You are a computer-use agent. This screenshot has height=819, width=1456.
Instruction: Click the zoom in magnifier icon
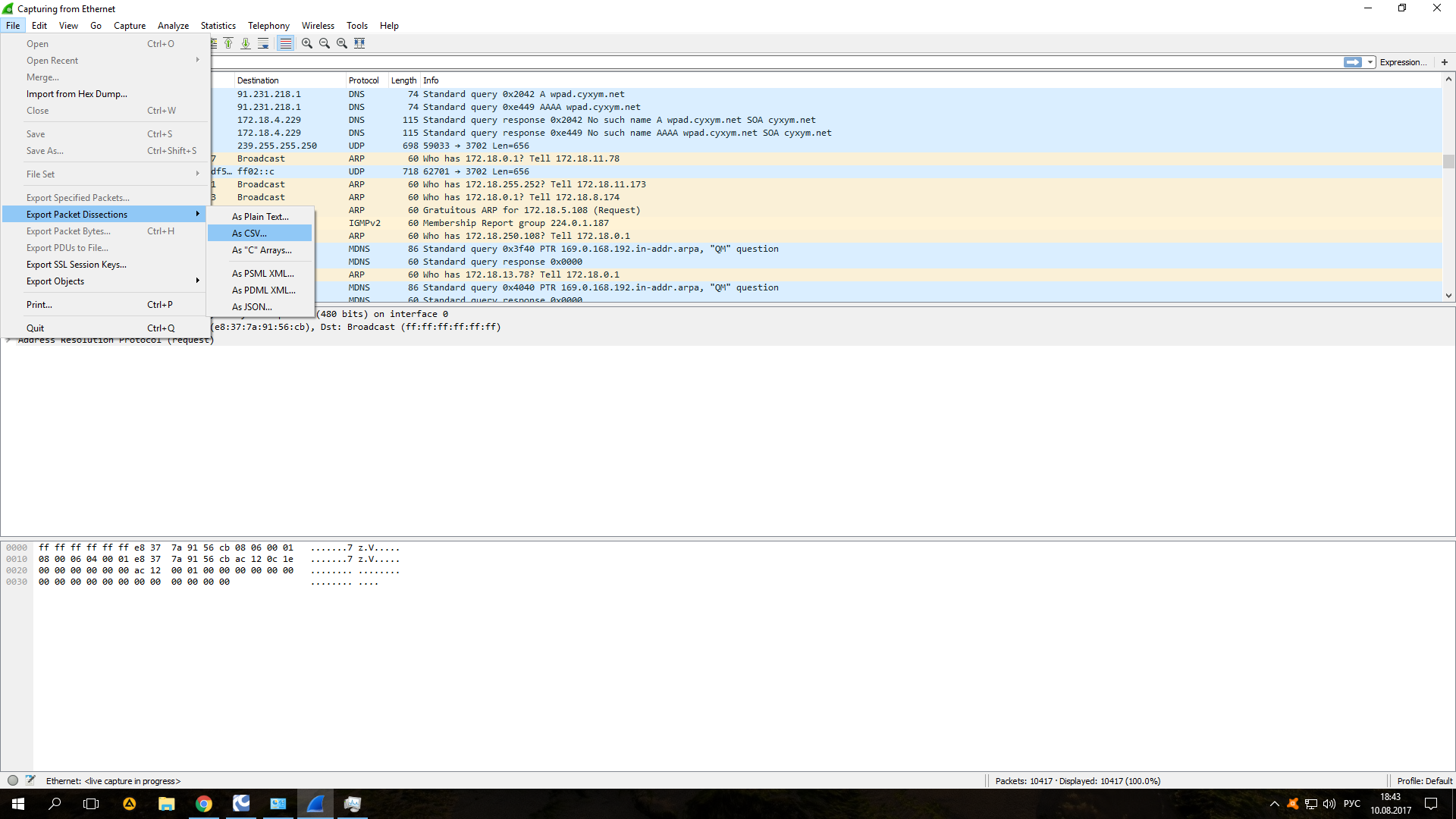(307, 43)
